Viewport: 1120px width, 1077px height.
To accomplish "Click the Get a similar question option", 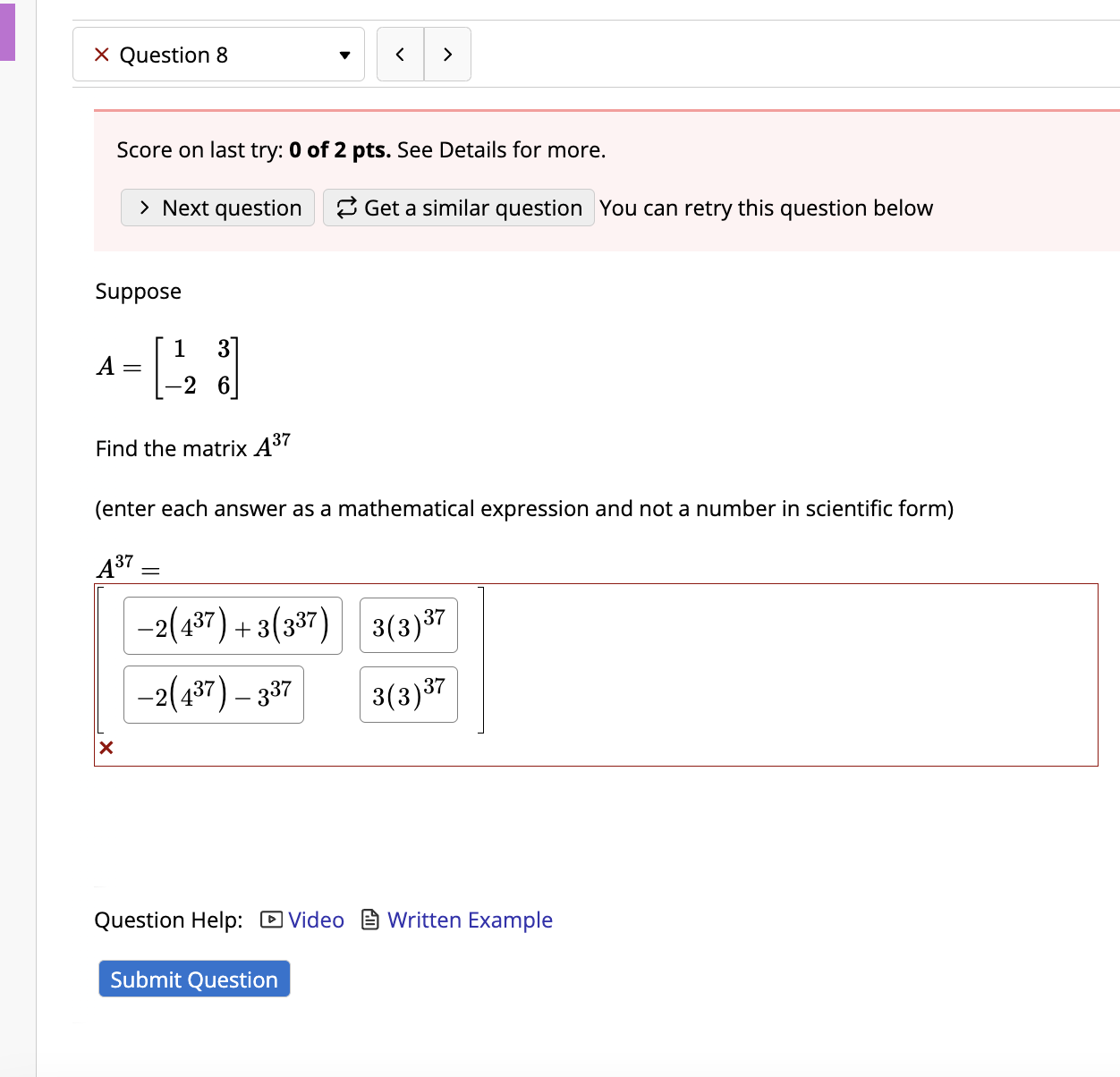I will click(x=458, y=208).
